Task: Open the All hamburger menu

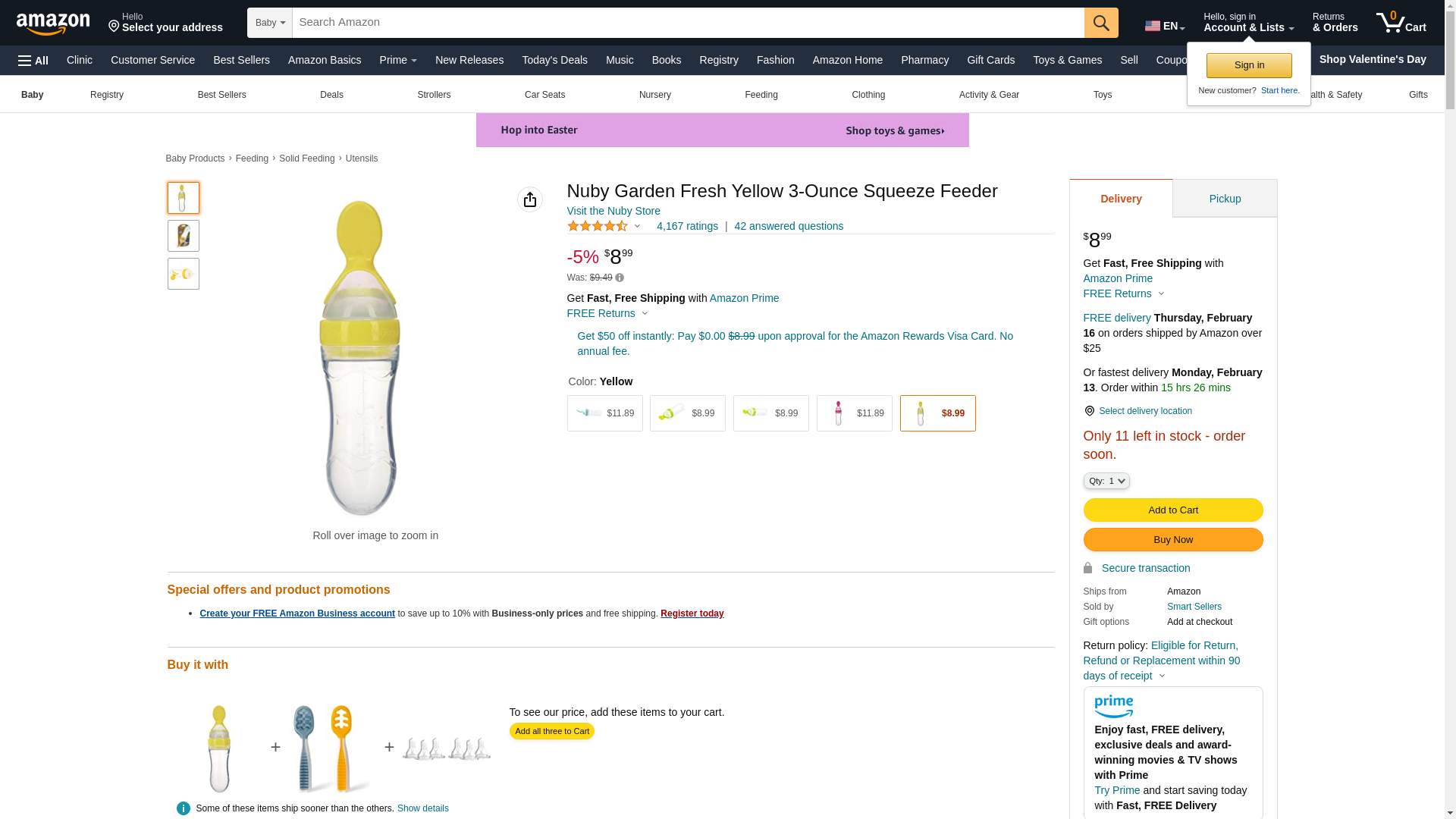Action: (x=33, y=61)
